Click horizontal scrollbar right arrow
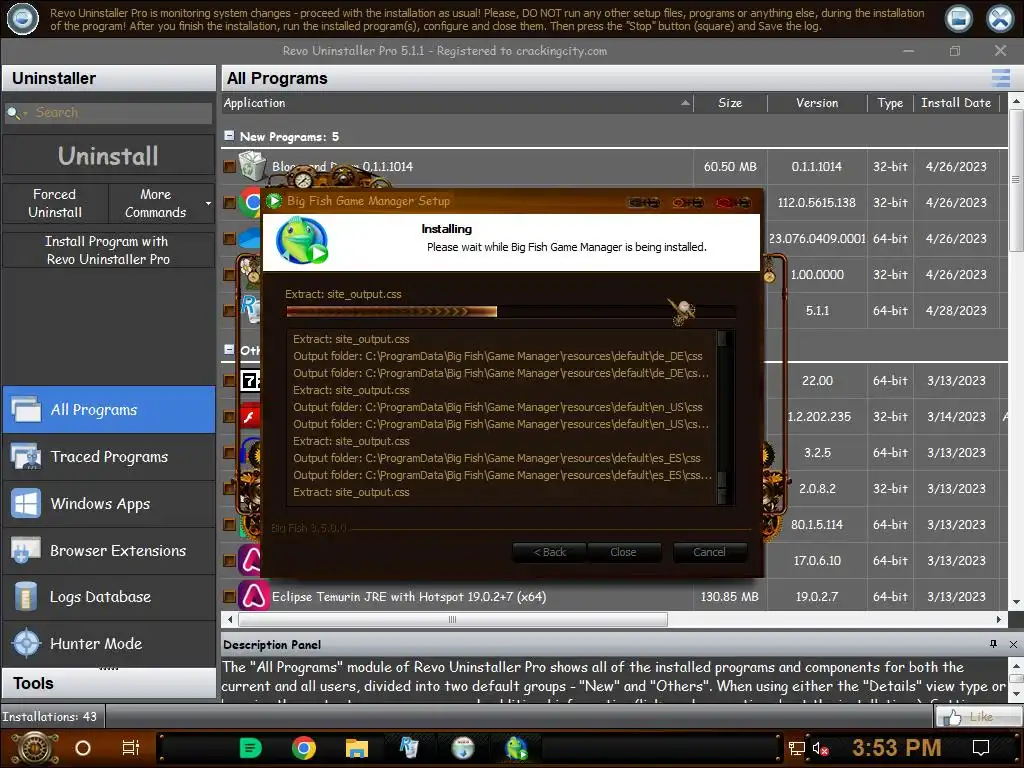Viewport: 1024px width, 768px height. tap(999, 619)
